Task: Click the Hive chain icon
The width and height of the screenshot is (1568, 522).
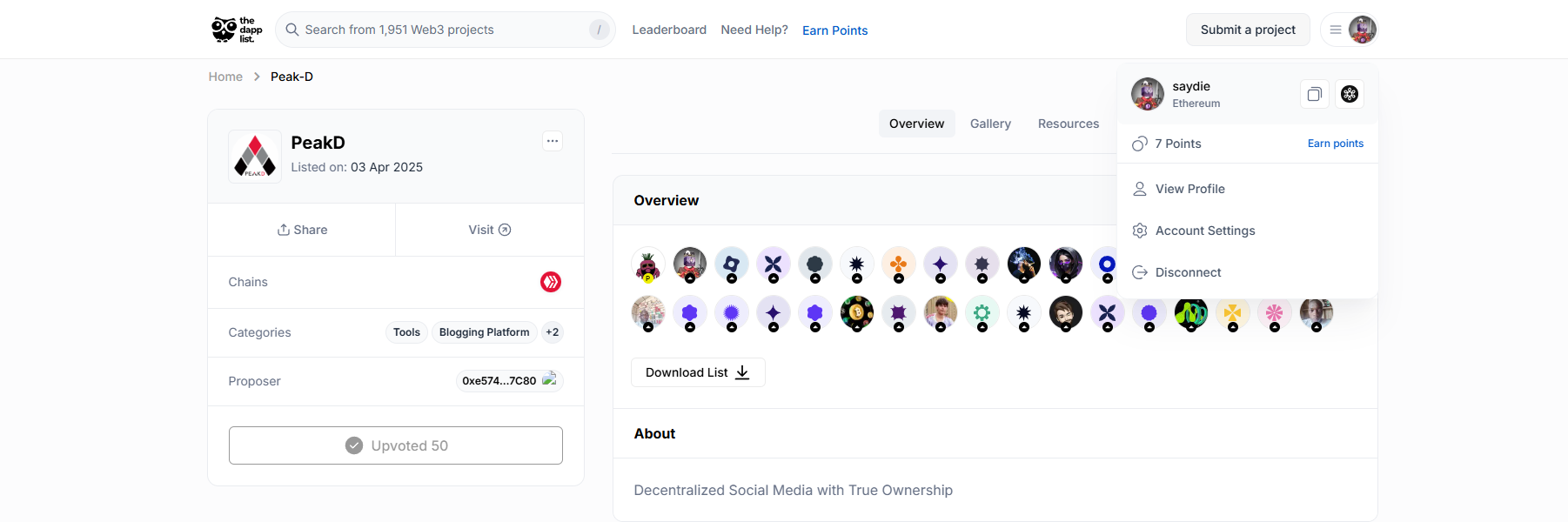Action: (x=551, y=282)
